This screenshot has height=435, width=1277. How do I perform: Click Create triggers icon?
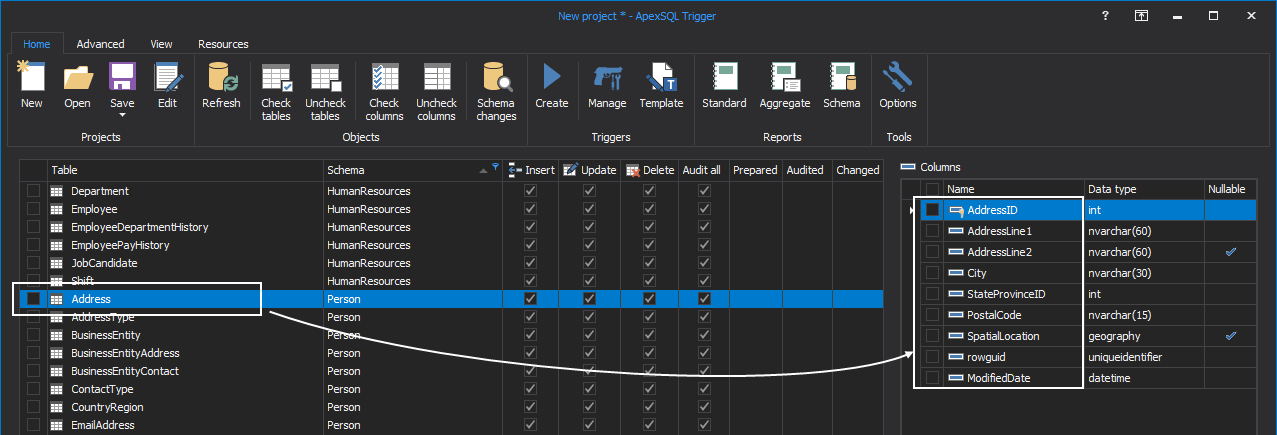(x=551, y=77)
